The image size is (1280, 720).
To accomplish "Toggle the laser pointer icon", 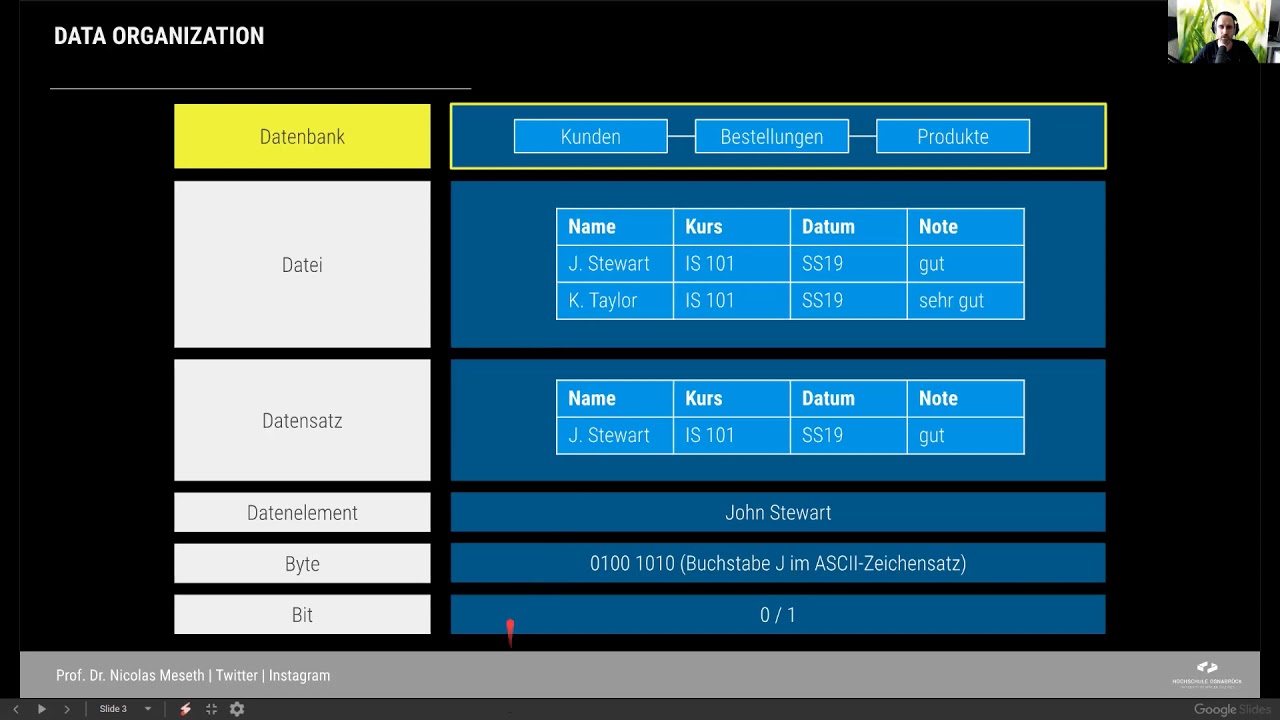I will 185,709.
